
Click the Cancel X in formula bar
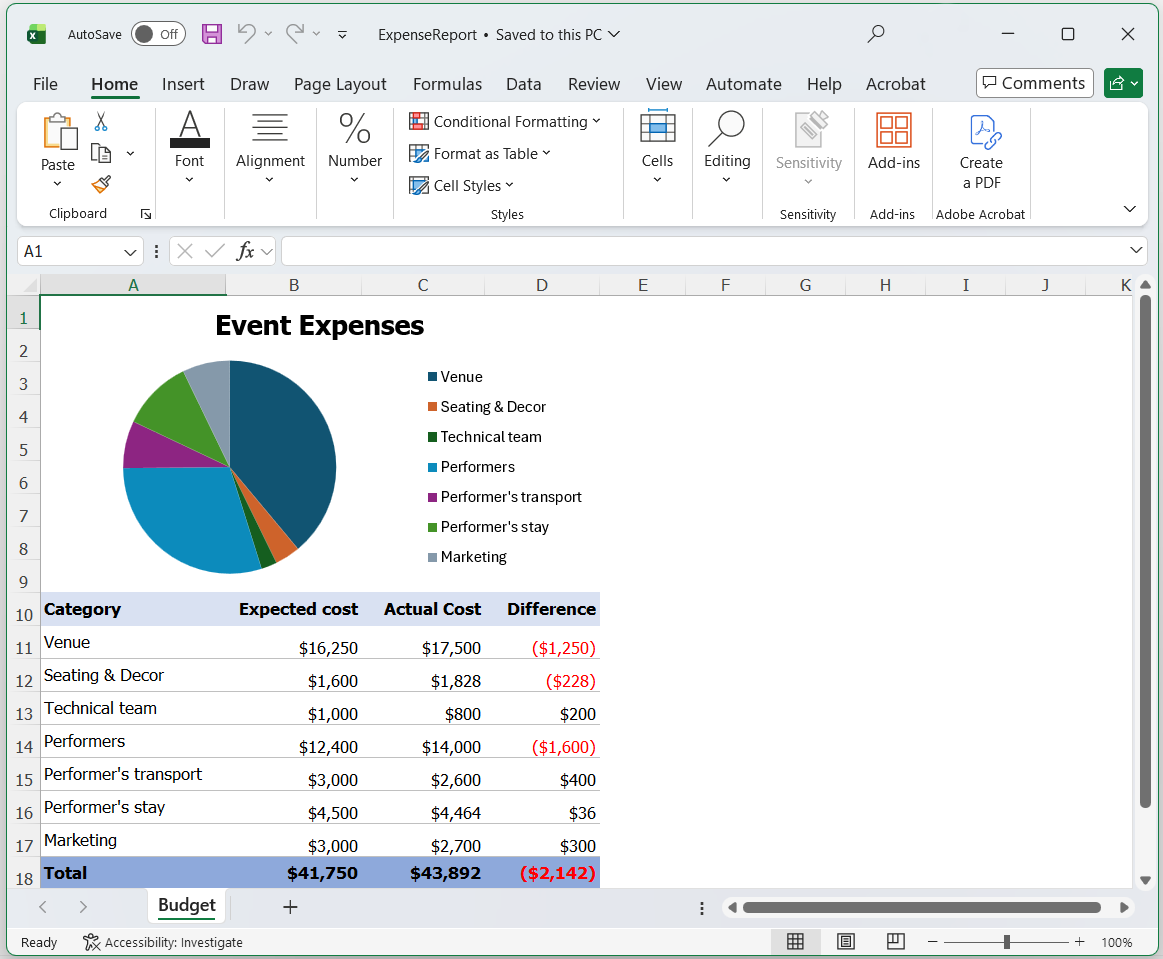185,251
